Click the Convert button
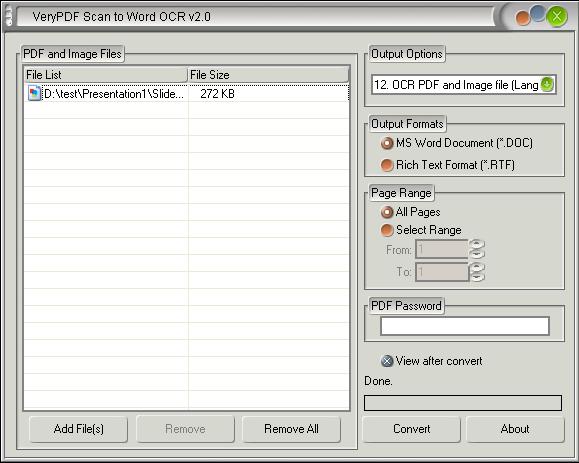This screenshot has height=463, width=579. tap(412, 429)
